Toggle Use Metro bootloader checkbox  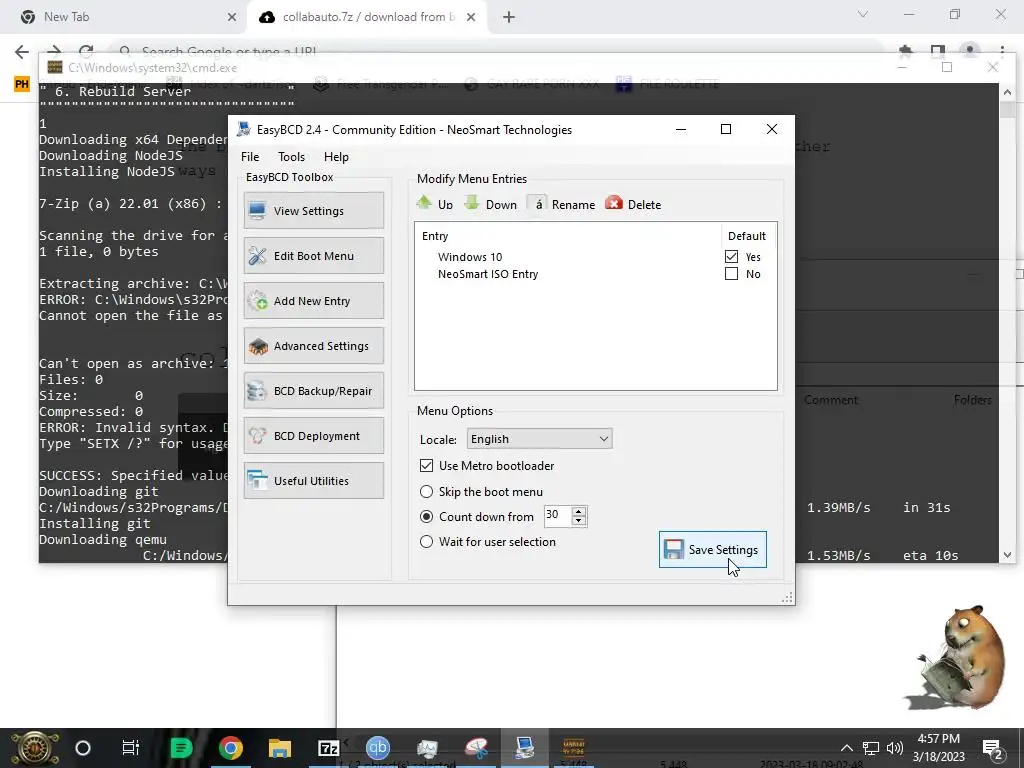click(x=426, y=466)
